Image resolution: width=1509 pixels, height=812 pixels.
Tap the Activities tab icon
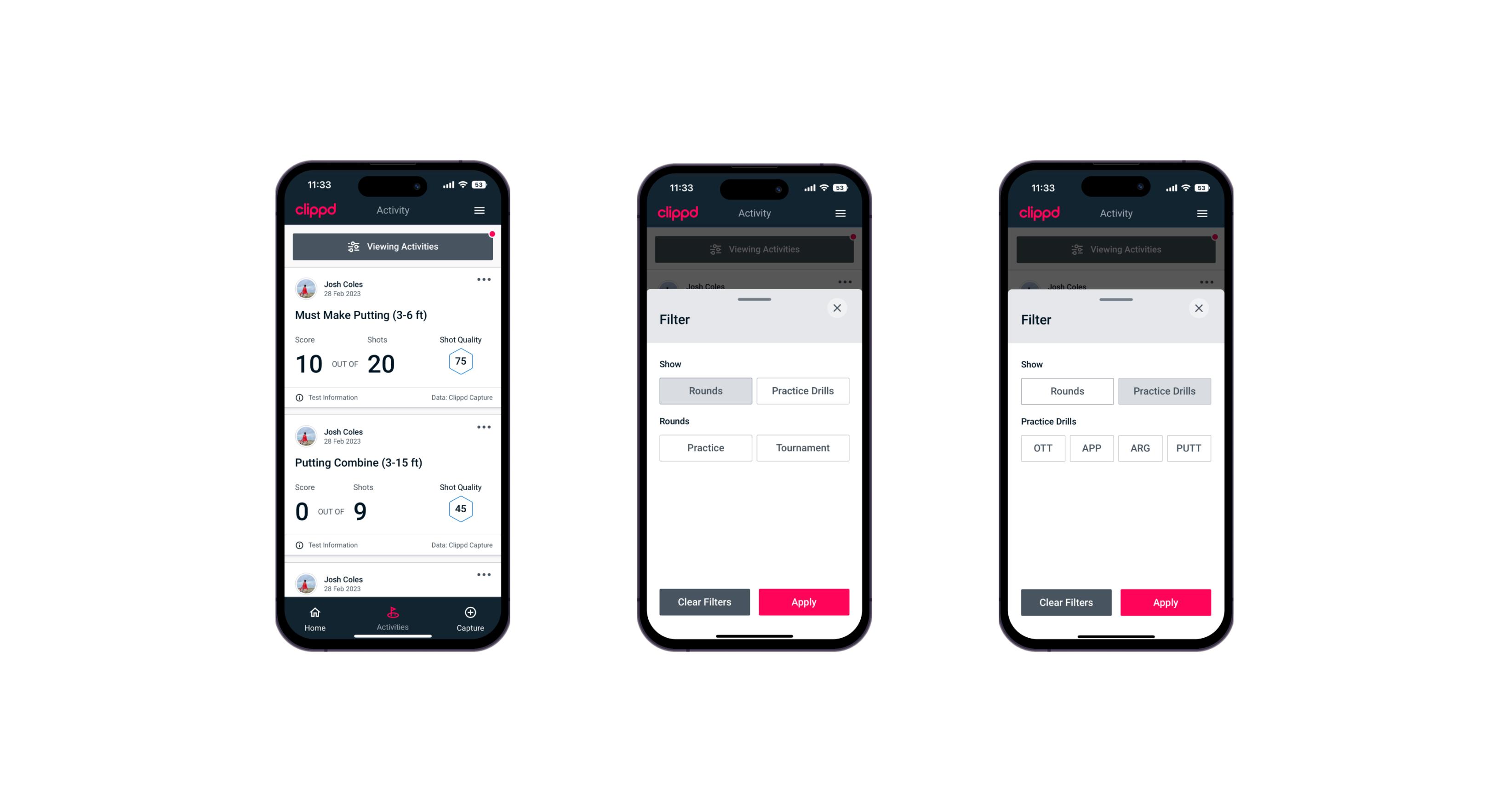(x=394, y=612)
